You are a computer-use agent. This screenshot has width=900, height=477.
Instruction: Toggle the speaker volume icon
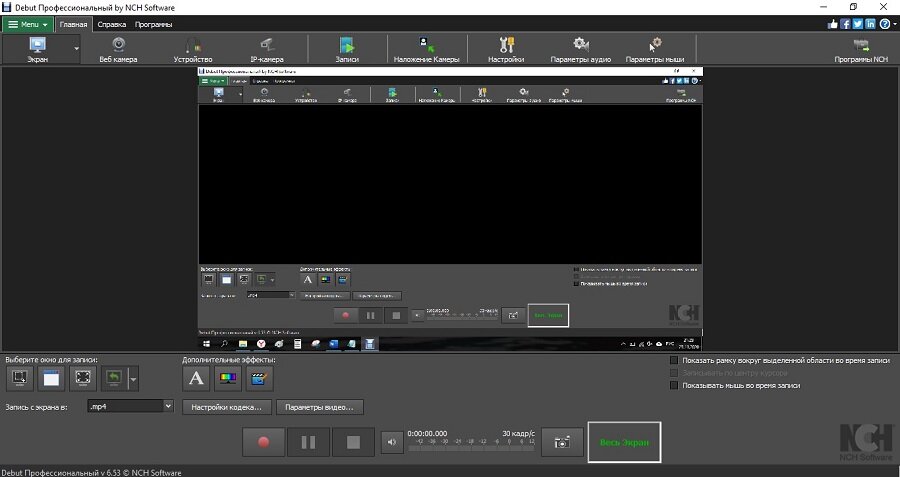pyautogui.click(x=392, y=442)
